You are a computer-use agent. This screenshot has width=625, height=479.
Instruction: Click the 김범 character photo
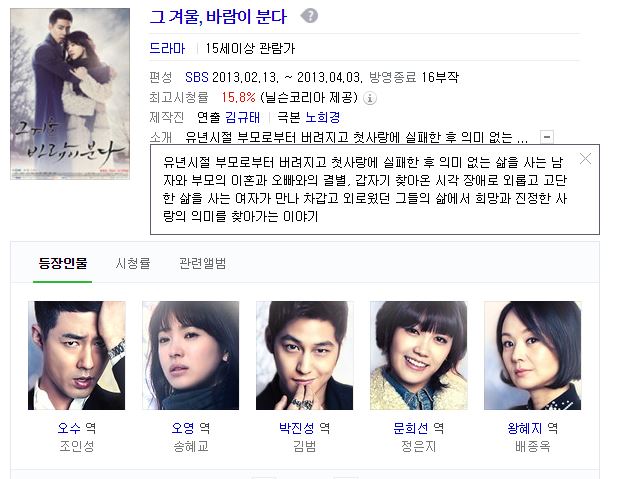coord(305,355)
